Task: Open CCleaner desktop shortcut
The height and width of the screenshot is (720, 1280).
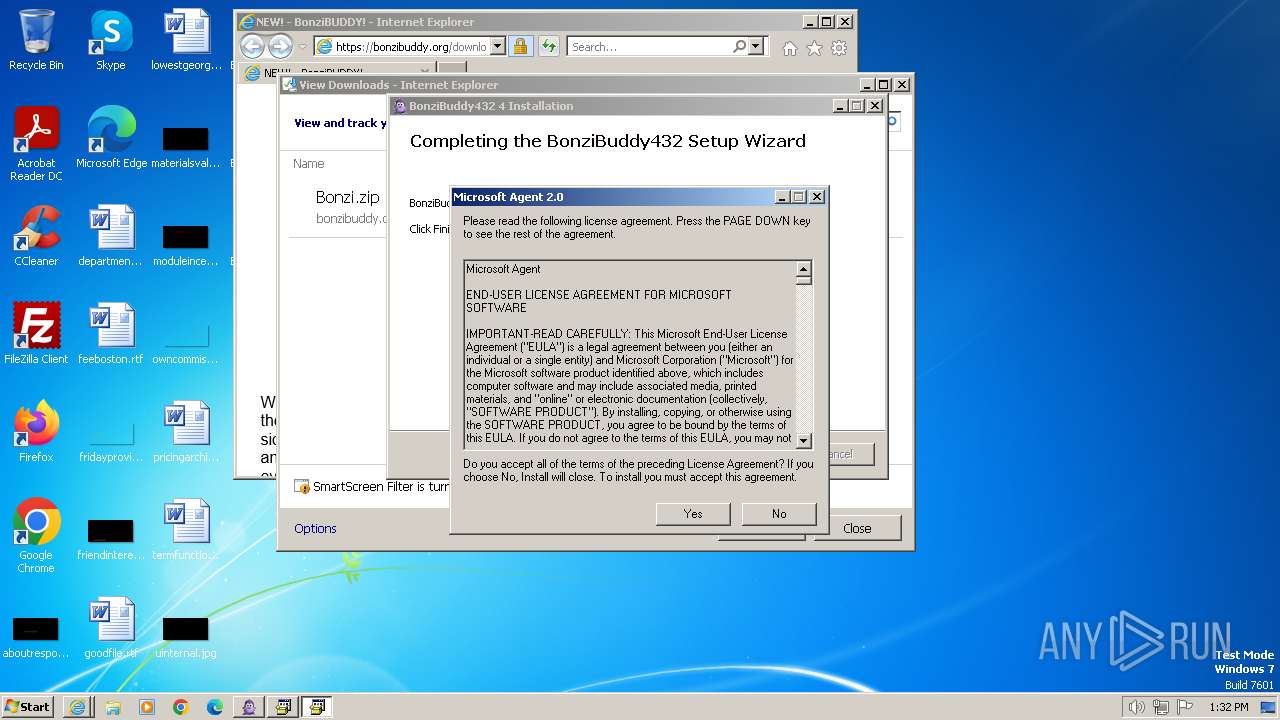Action: pyautogui.click(x=36, y=236)
